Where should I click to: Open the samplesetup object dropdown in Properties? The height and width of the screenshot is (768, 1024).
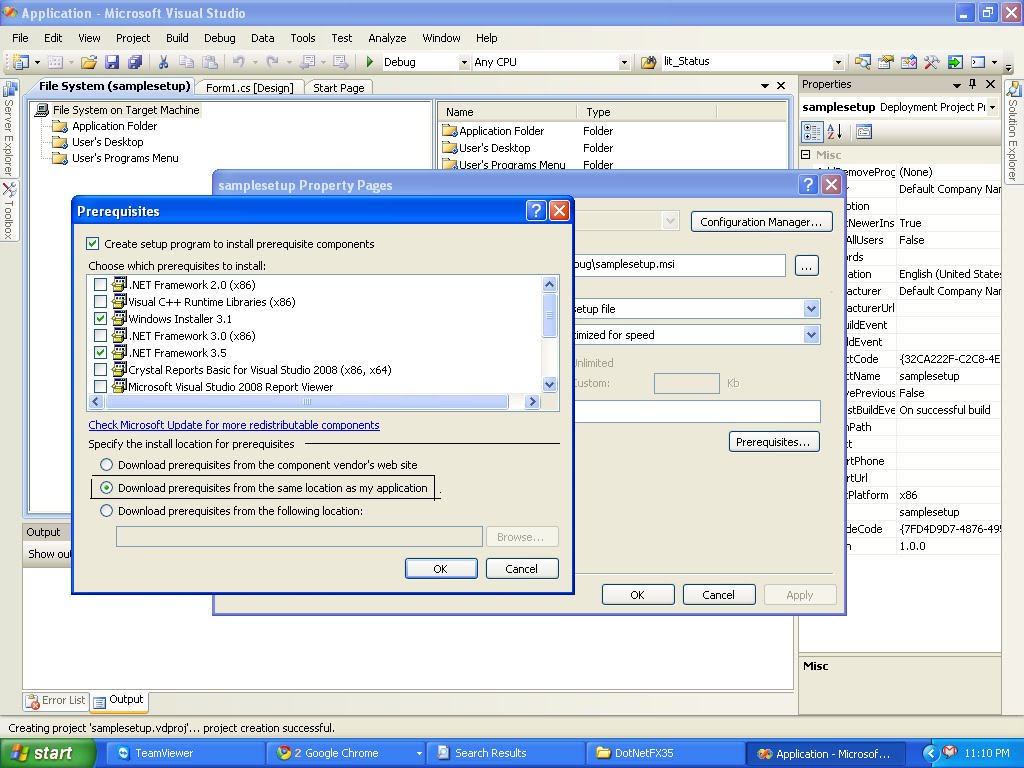[x=993, y=107]
